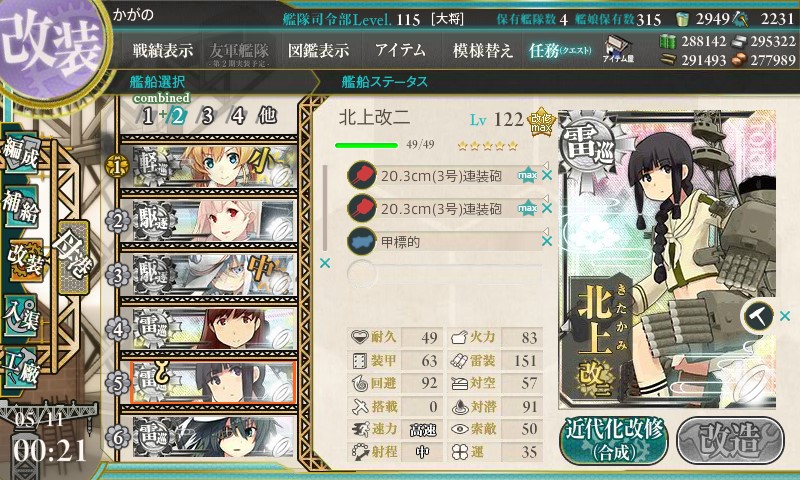Open the 工廠 factory menu
Viewport: 800px width, 480px height.
pyautogui.click(x=21, y=368)
